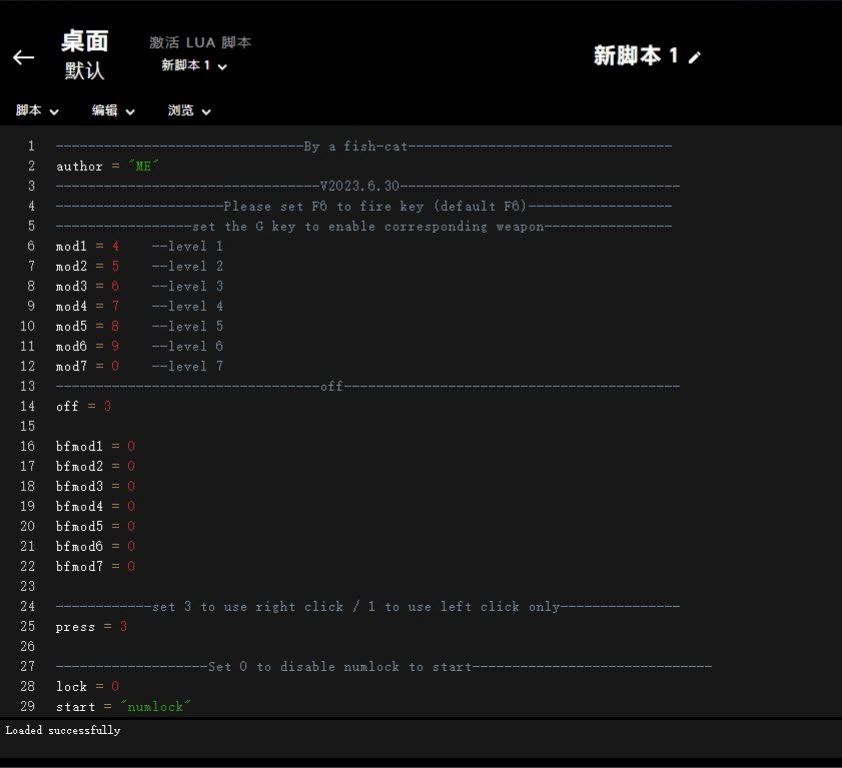
Task: Rename script using the pencil icon
Action: pos(694,57)
